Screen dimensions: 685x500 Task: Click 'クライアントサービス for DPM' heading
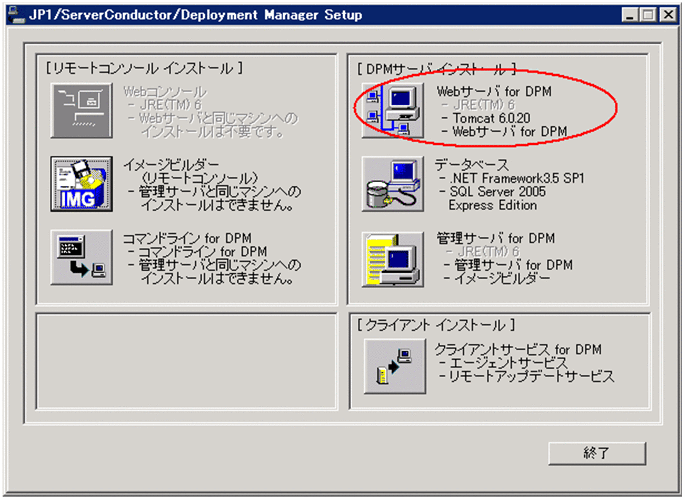click(518, 349)
